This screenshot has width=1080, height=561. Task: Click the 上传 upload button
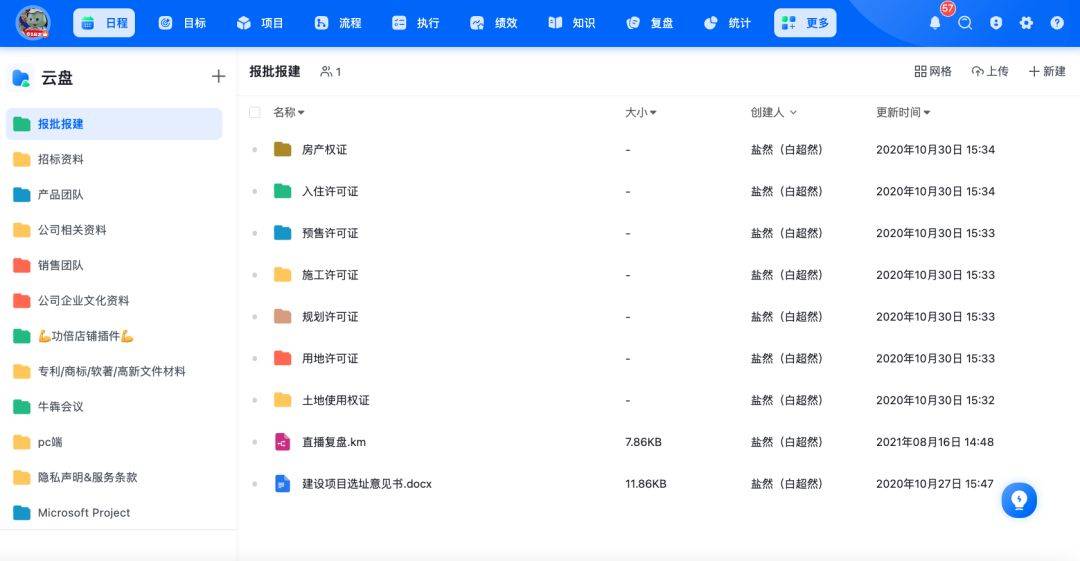990,71
